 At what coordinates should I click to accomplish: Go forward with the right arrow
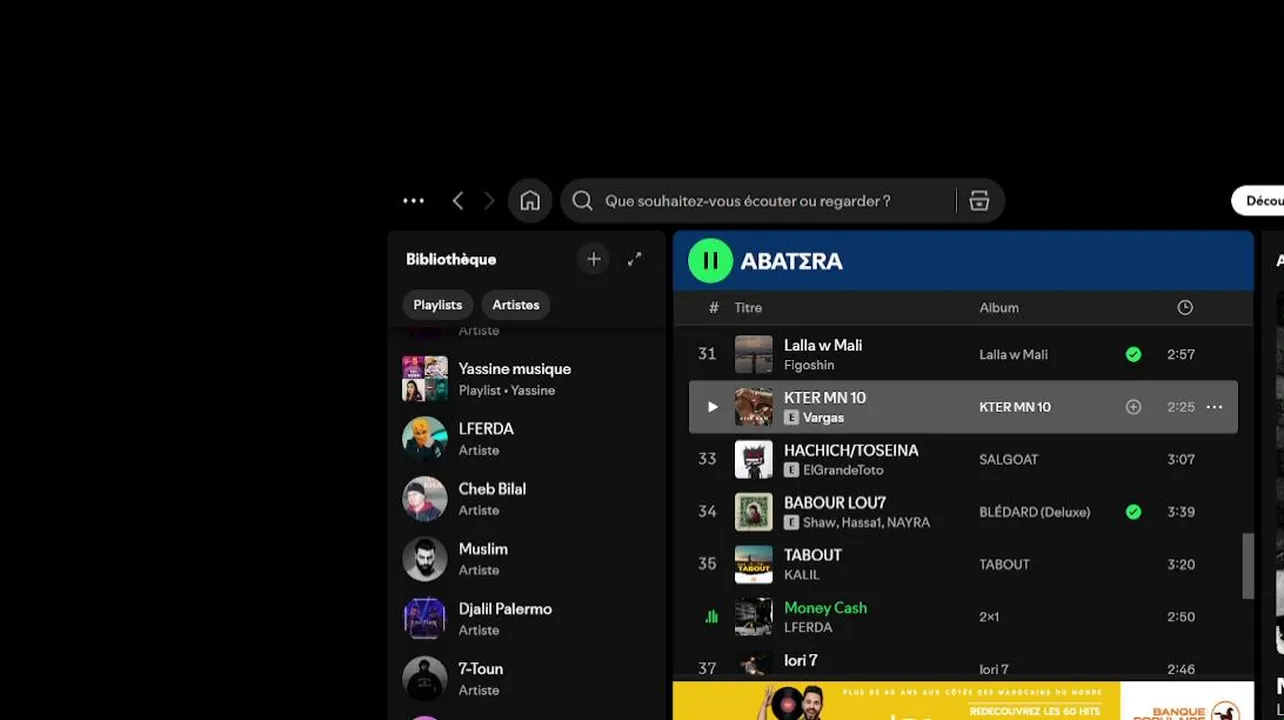click(x=489, y=201)
